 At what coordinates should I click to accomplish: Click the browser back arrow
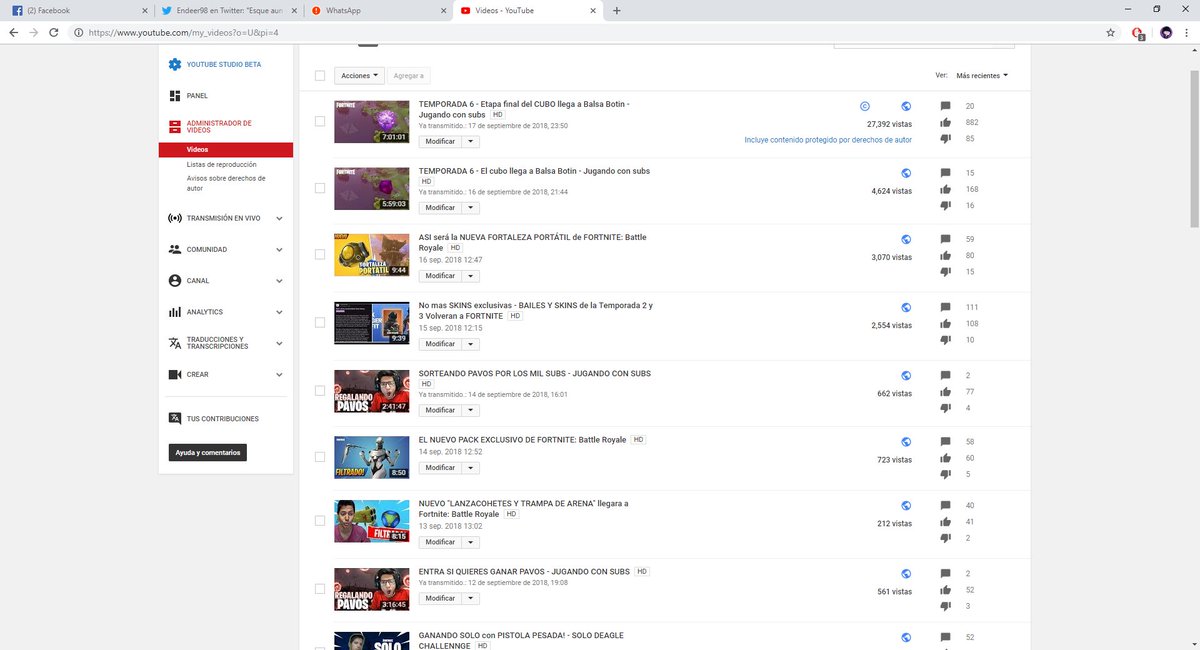tap(13, 32)
